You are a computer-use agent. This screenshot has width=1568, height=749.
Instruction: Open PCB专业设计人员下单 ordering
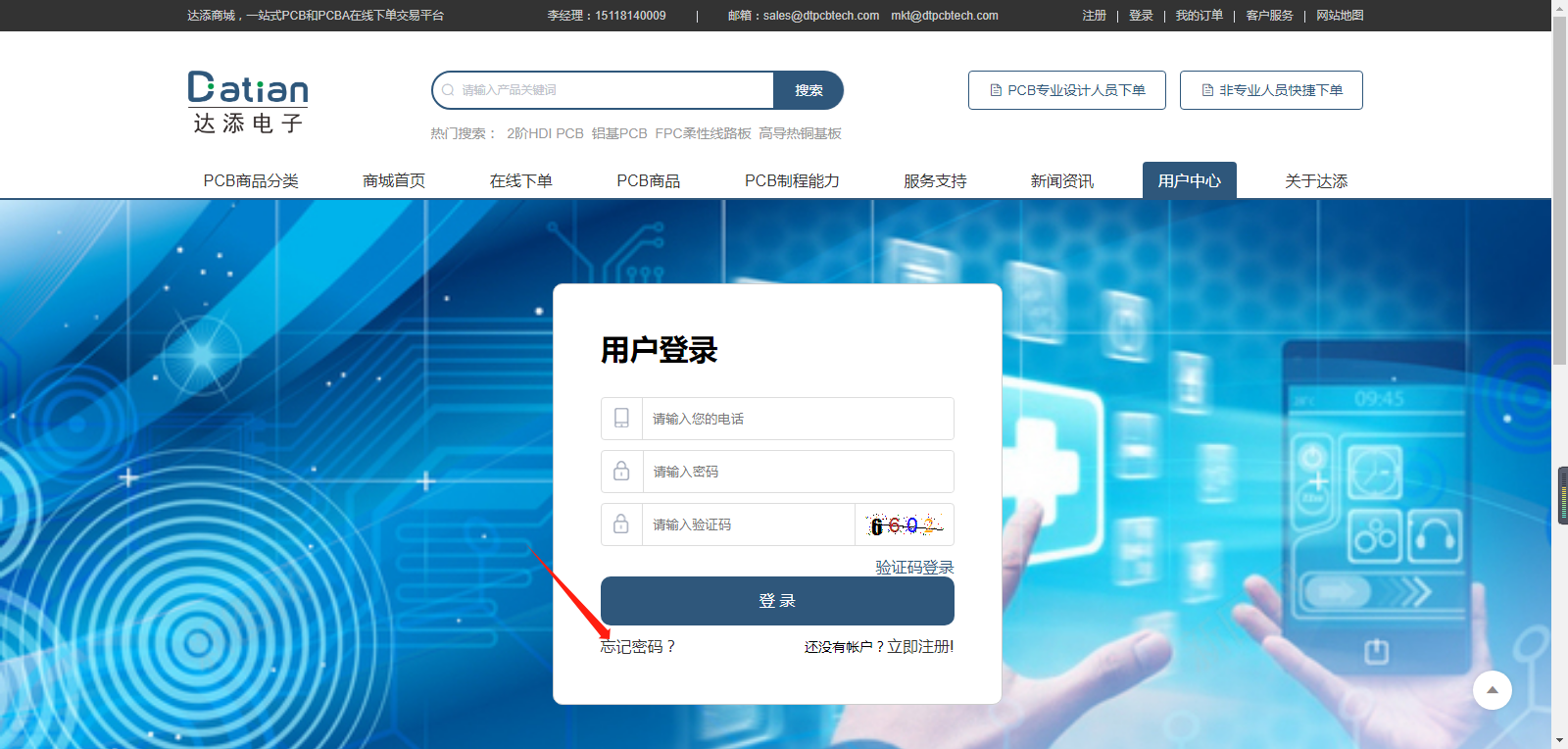click(1067, 90)
